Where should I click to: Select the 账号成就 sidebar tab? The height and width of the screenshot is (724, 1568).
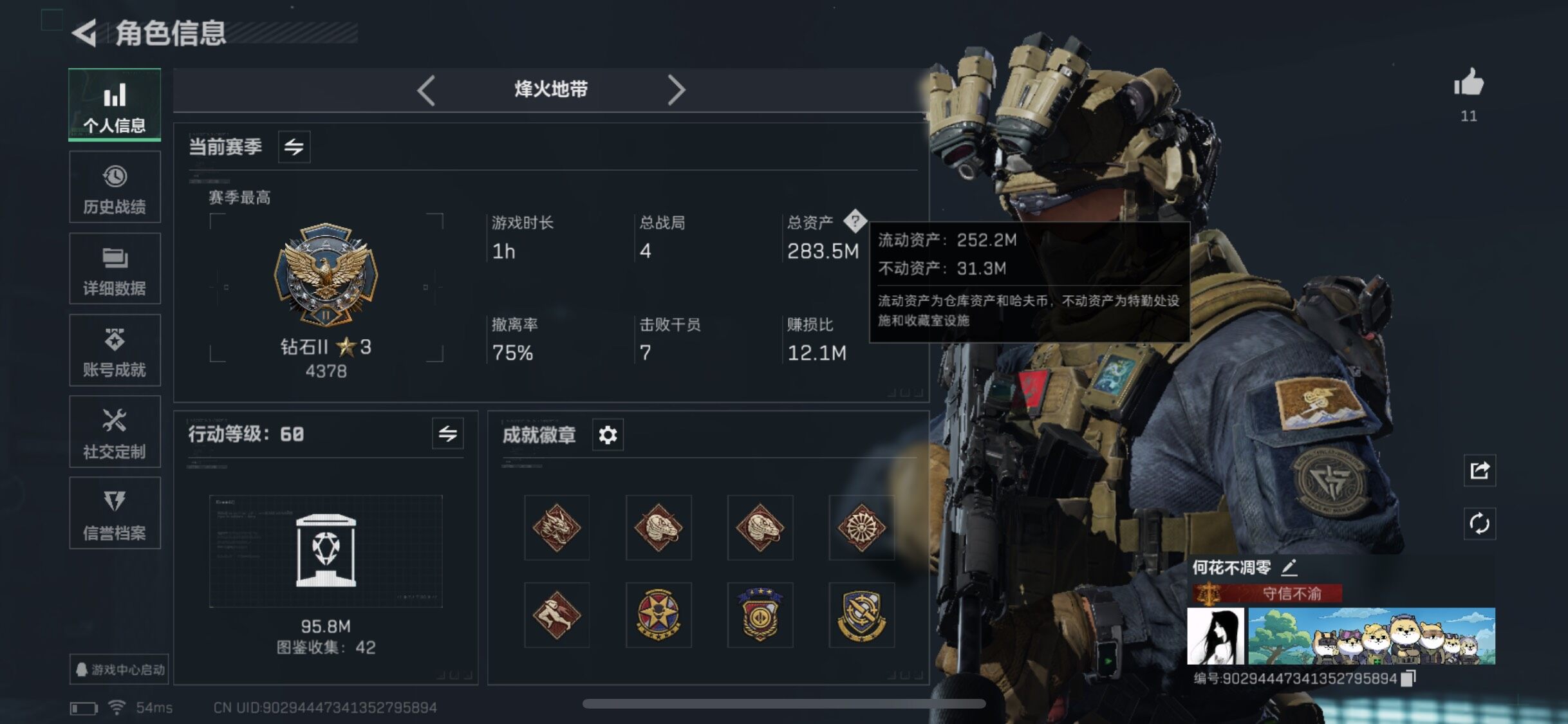[115, 350]
